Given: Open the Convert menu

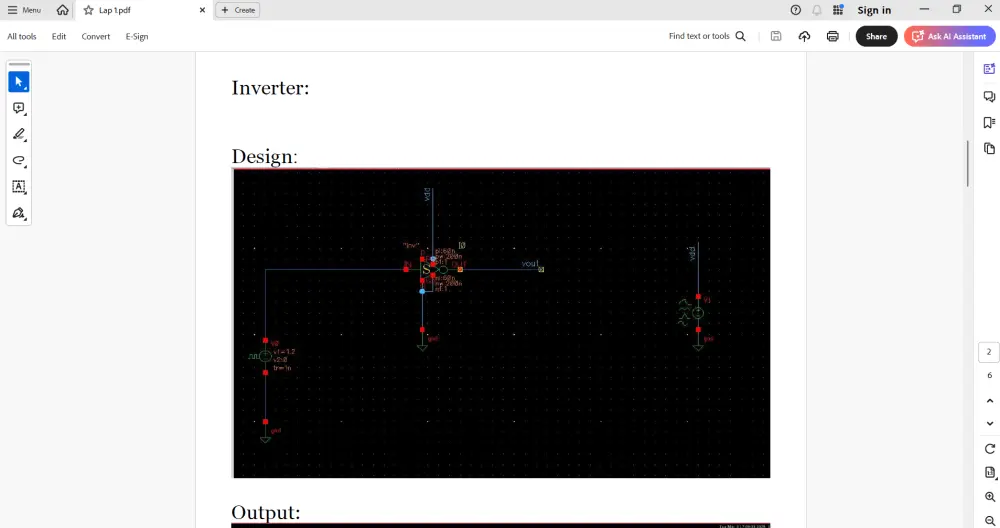Looking at the screenshot, I should pos(96,36).
